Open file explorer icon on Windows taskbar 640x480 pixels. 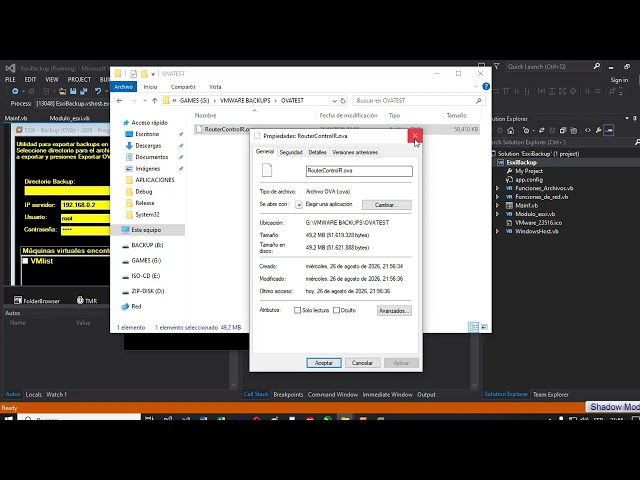345,418
